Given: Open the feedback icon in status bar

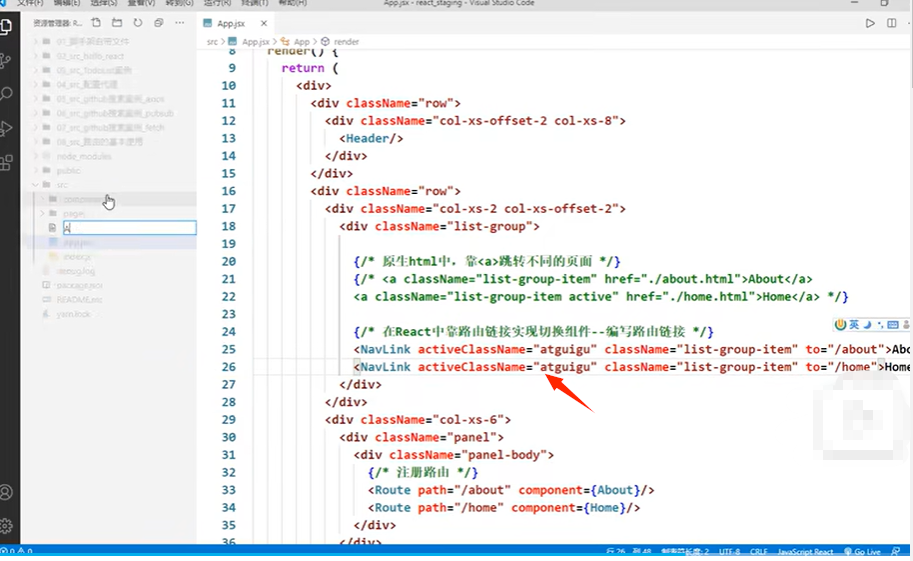Looking at the screenshot, I should tap(896, 551).
